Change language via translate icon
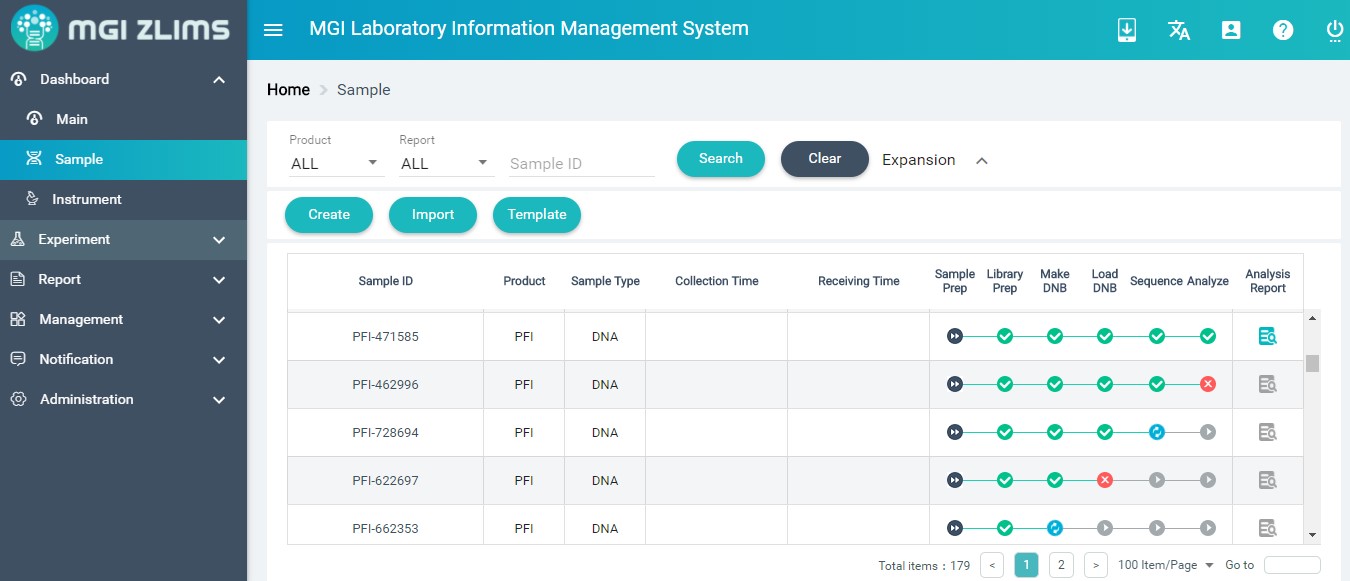The width and height of the screenshot is (1350, 581). 1179,30
